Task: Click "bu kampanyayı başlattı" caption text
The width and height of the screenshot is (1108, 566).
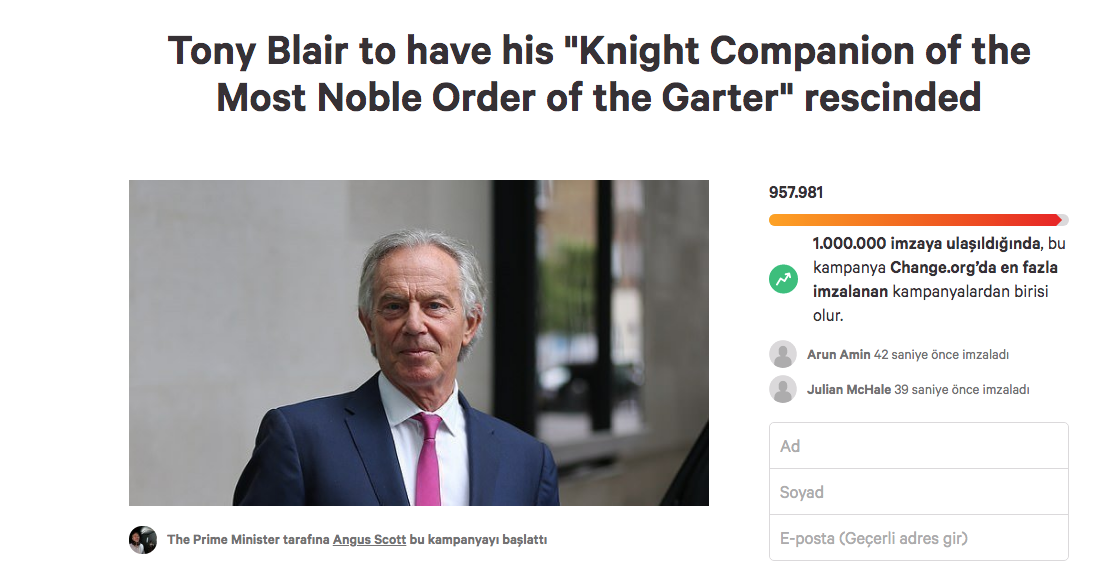Action: 478,539
